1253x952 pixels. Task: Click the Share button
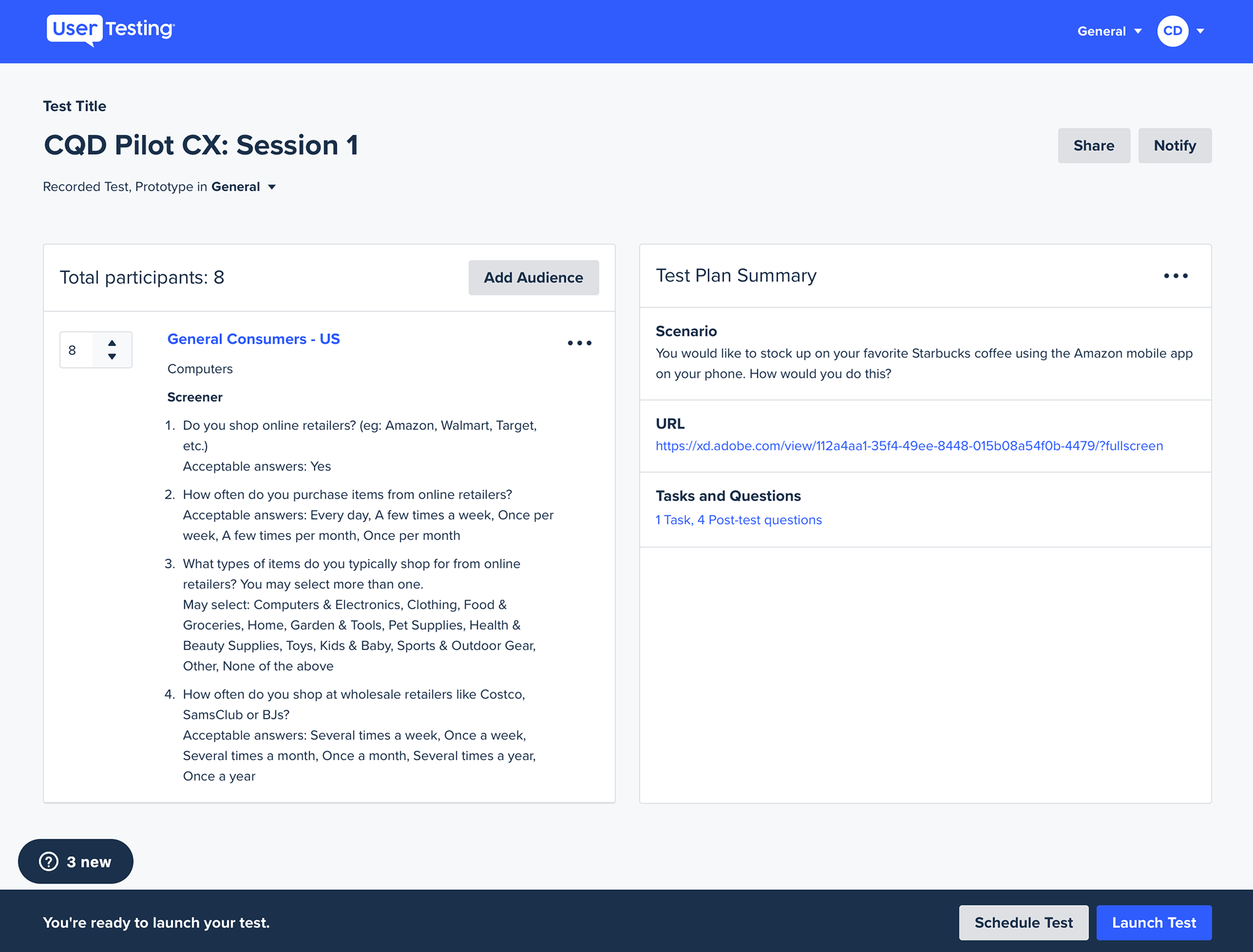point(1094,146)
